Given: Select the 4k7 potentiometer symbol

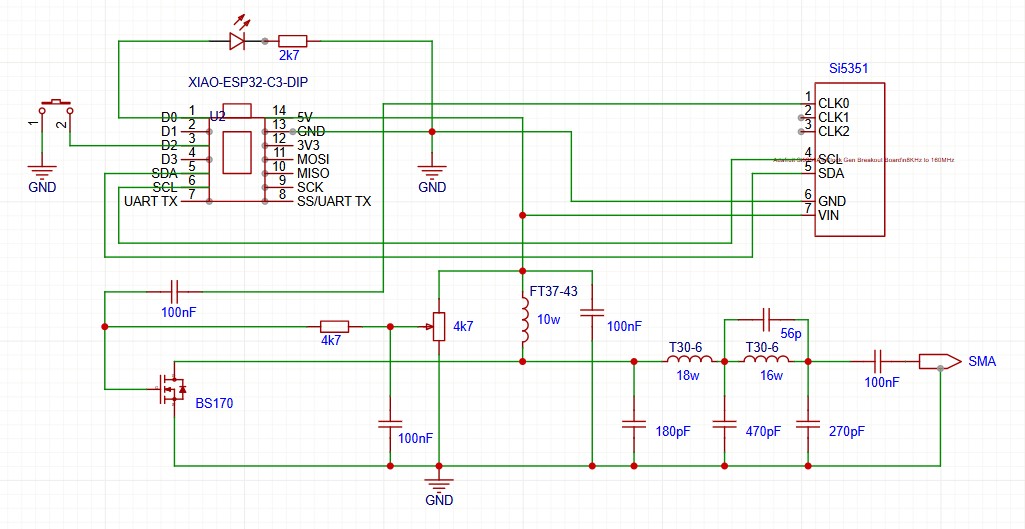Looking at the screenshot, I should (x=438, y=326).
